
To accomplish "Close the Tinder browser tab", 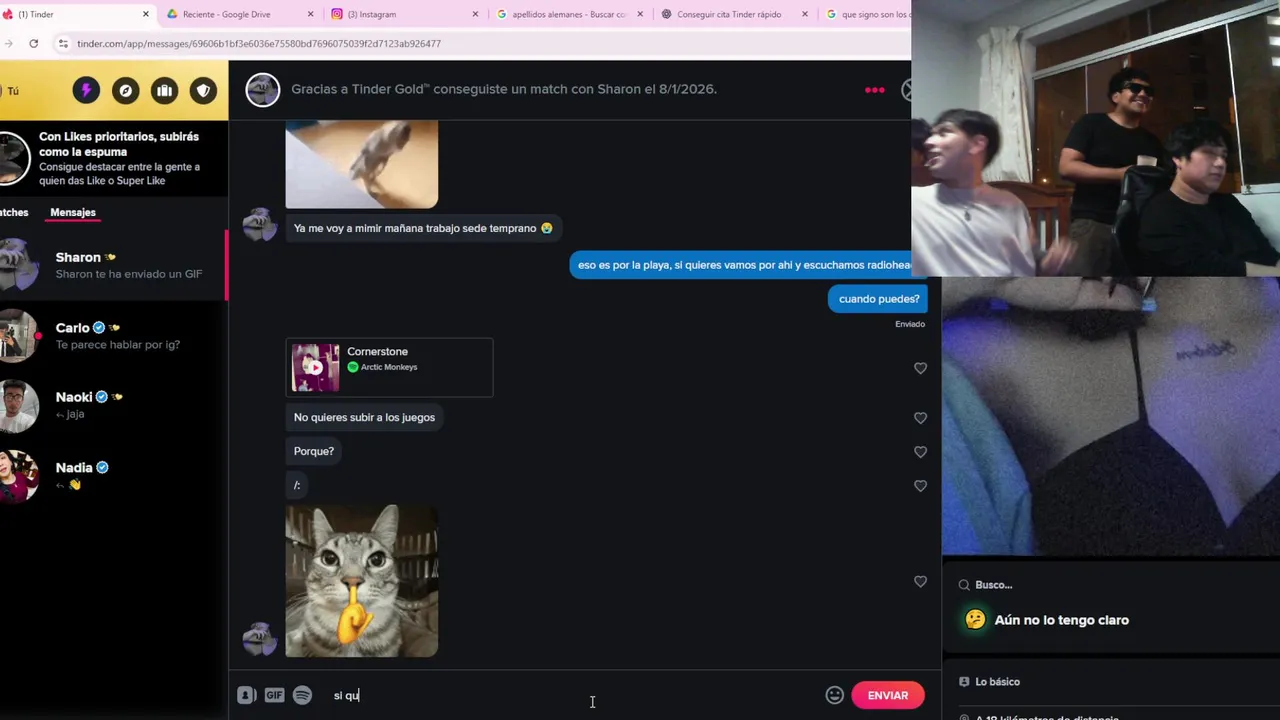I will click(x=145, y=14).
